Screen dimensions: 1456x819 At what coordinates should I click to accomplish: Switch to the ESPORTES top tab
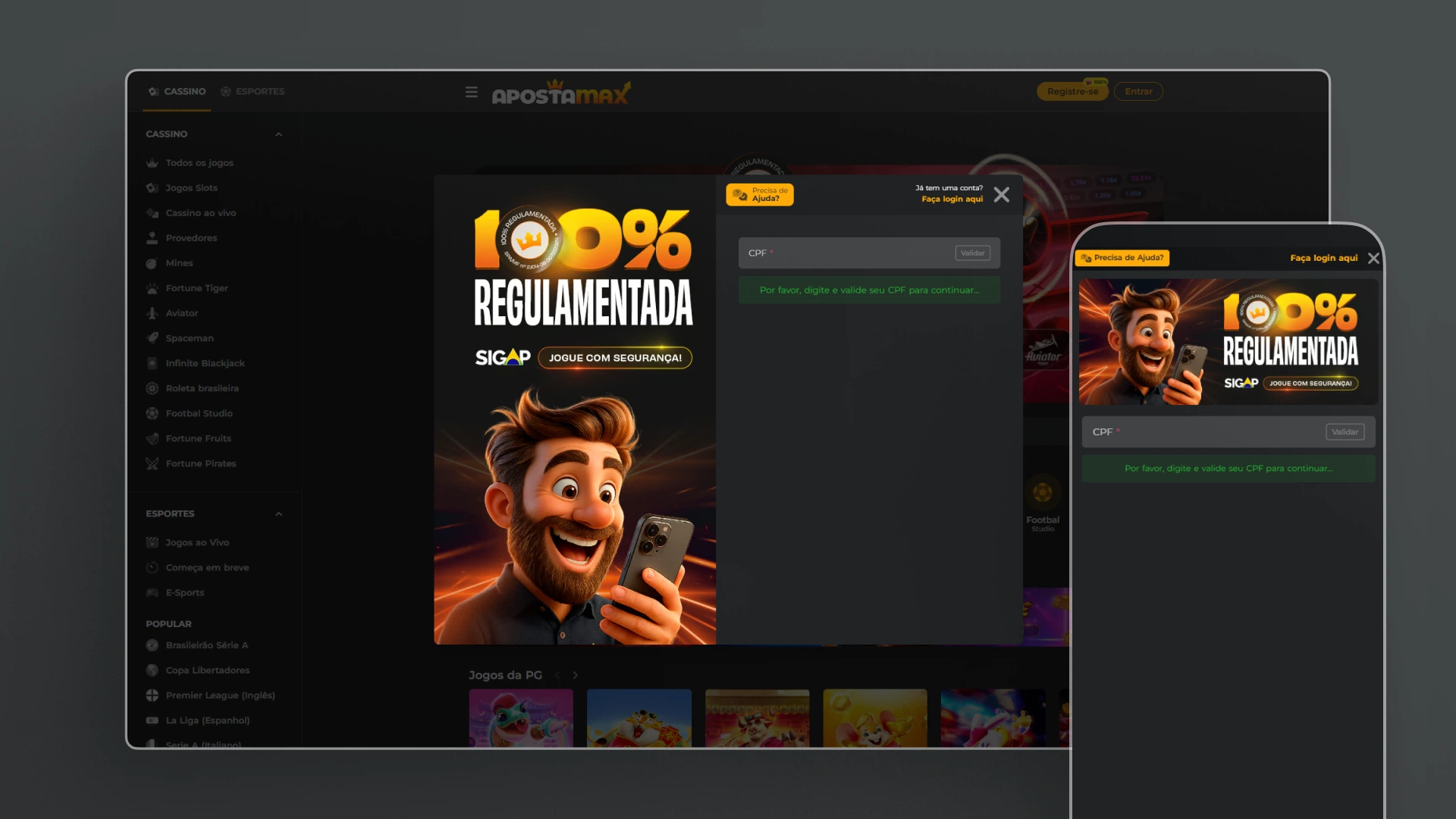pos(253,92)
